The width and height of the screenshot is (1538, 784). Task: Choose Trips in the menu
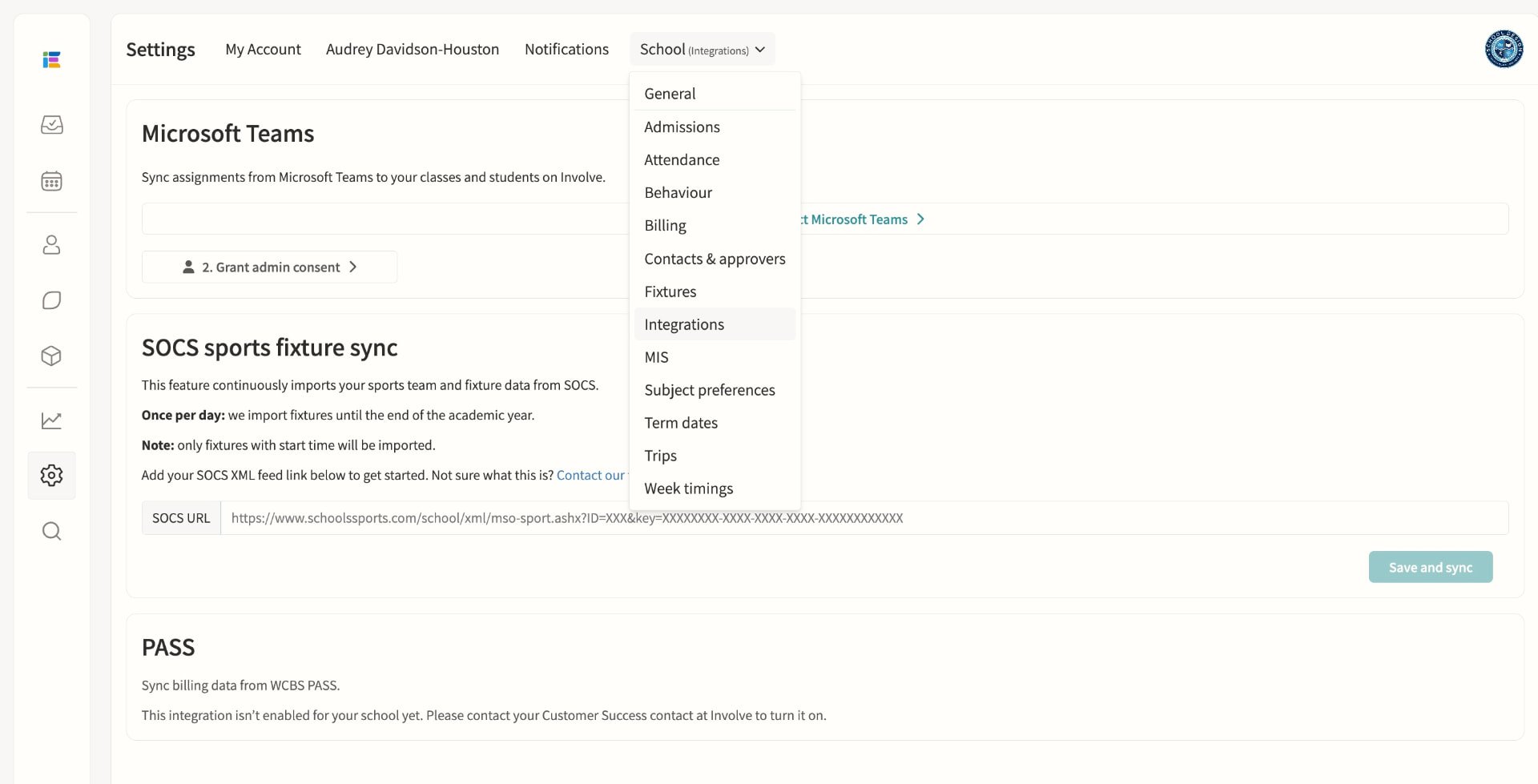coord(715,456)
